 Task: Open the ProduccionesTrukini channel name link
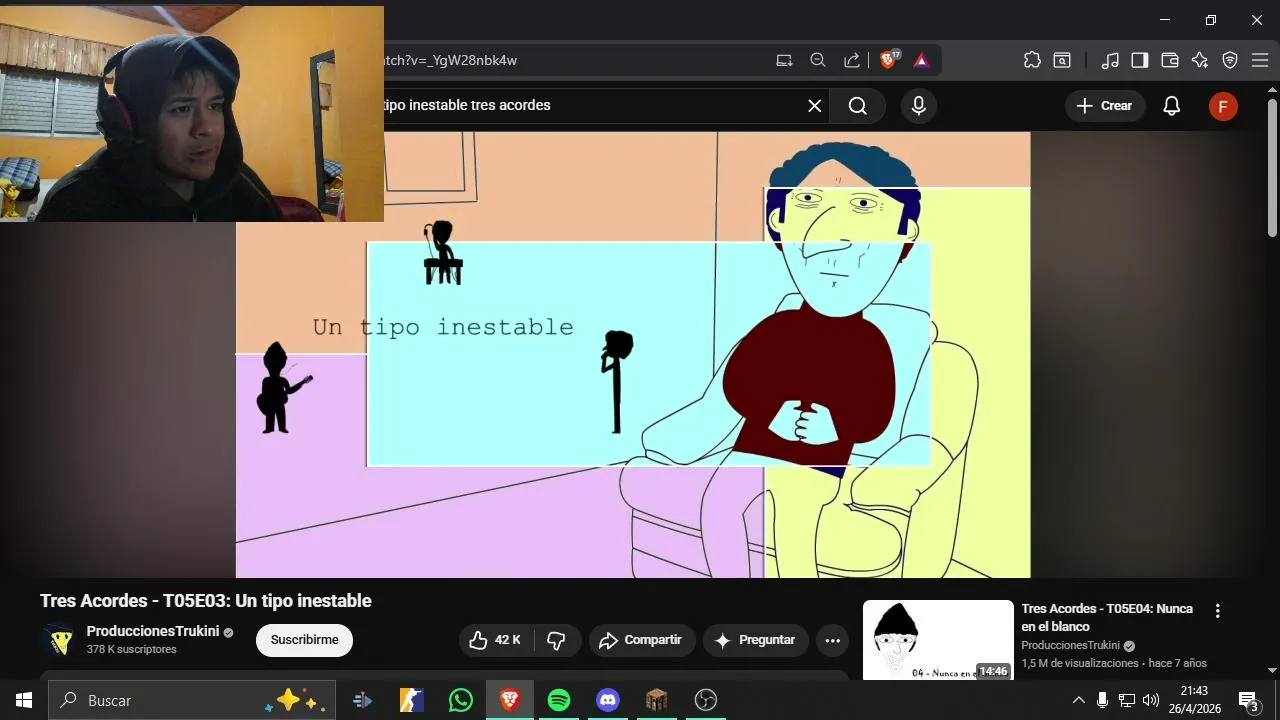[x=153, y=631]
